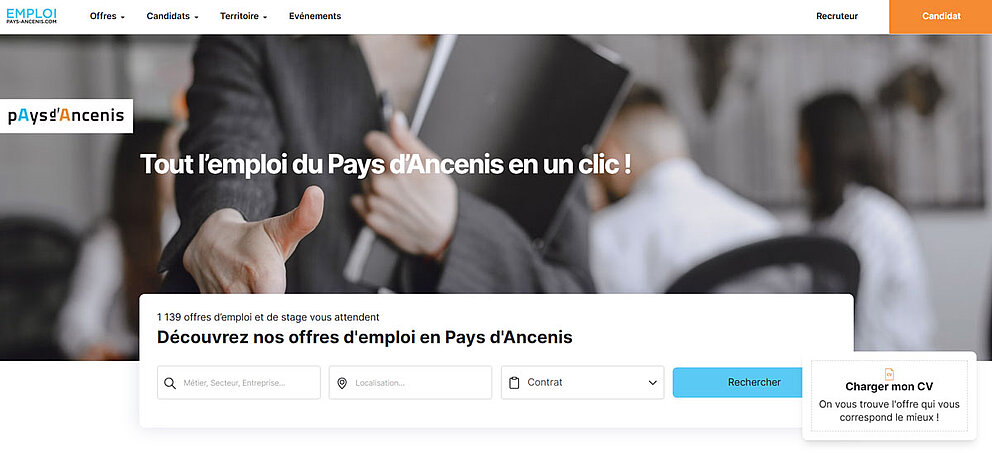Click the Charger mon CV title

889,387
